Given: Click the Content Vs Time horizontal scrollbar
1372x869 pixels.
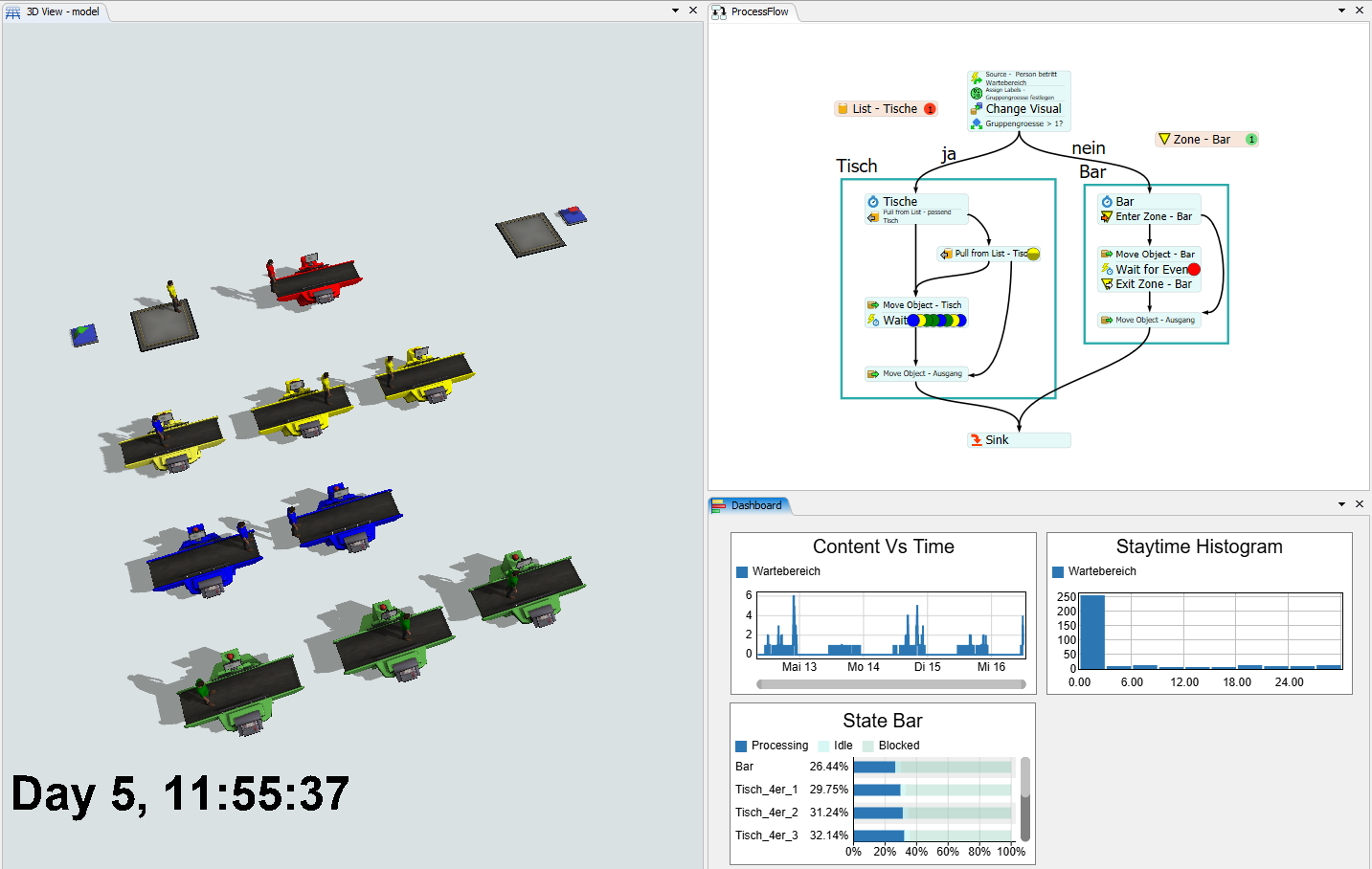Looking at the screenshot, I should click(x=891, y=684).
